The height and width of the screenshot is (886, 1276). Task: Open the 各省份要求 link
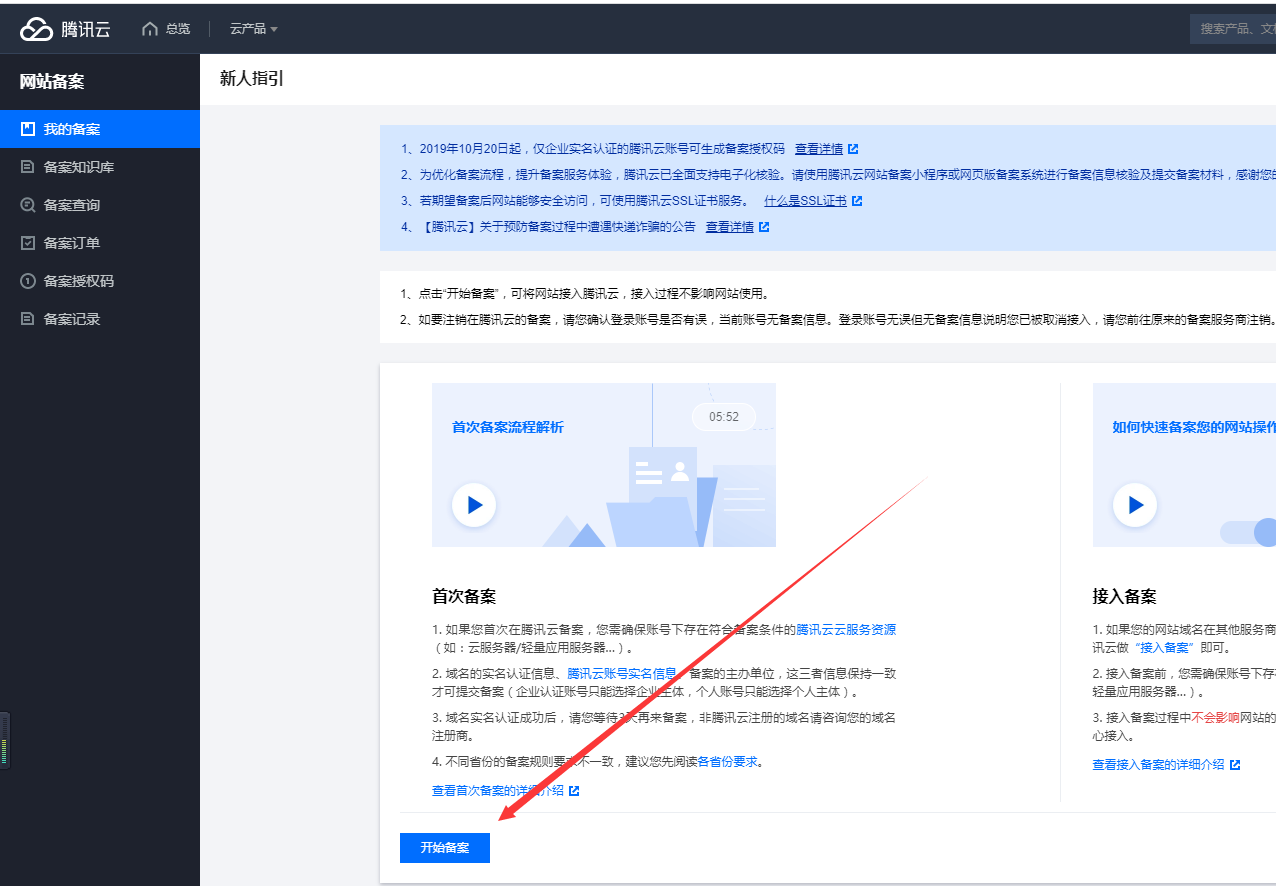[x=727, y=762]
